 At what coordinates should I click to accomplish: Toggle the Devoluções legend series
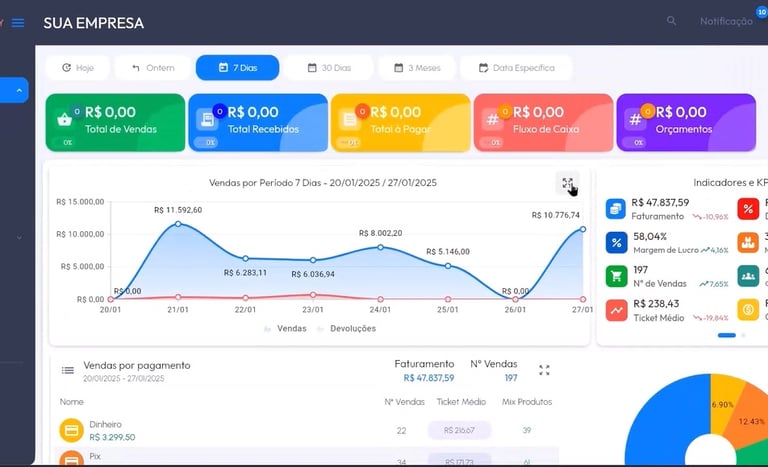(346, 328)
